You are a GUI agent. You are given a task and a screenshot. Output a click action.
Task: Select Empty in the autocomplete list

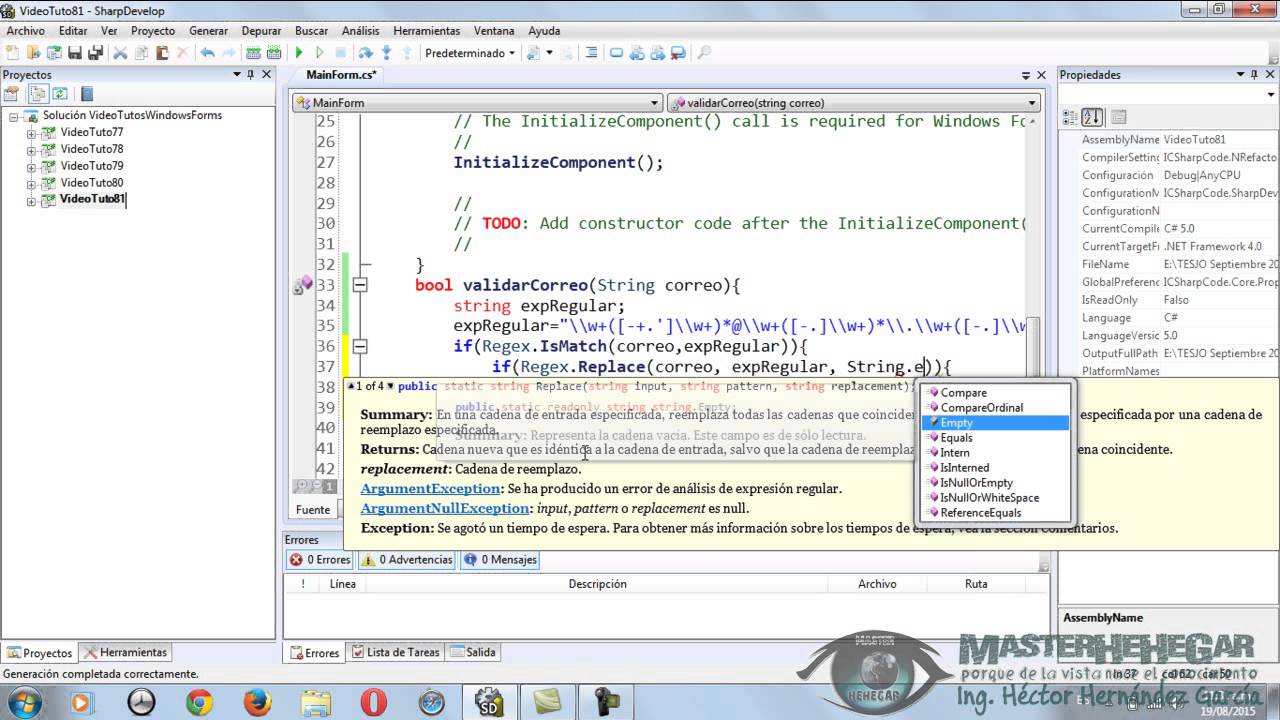click(995, 423)
